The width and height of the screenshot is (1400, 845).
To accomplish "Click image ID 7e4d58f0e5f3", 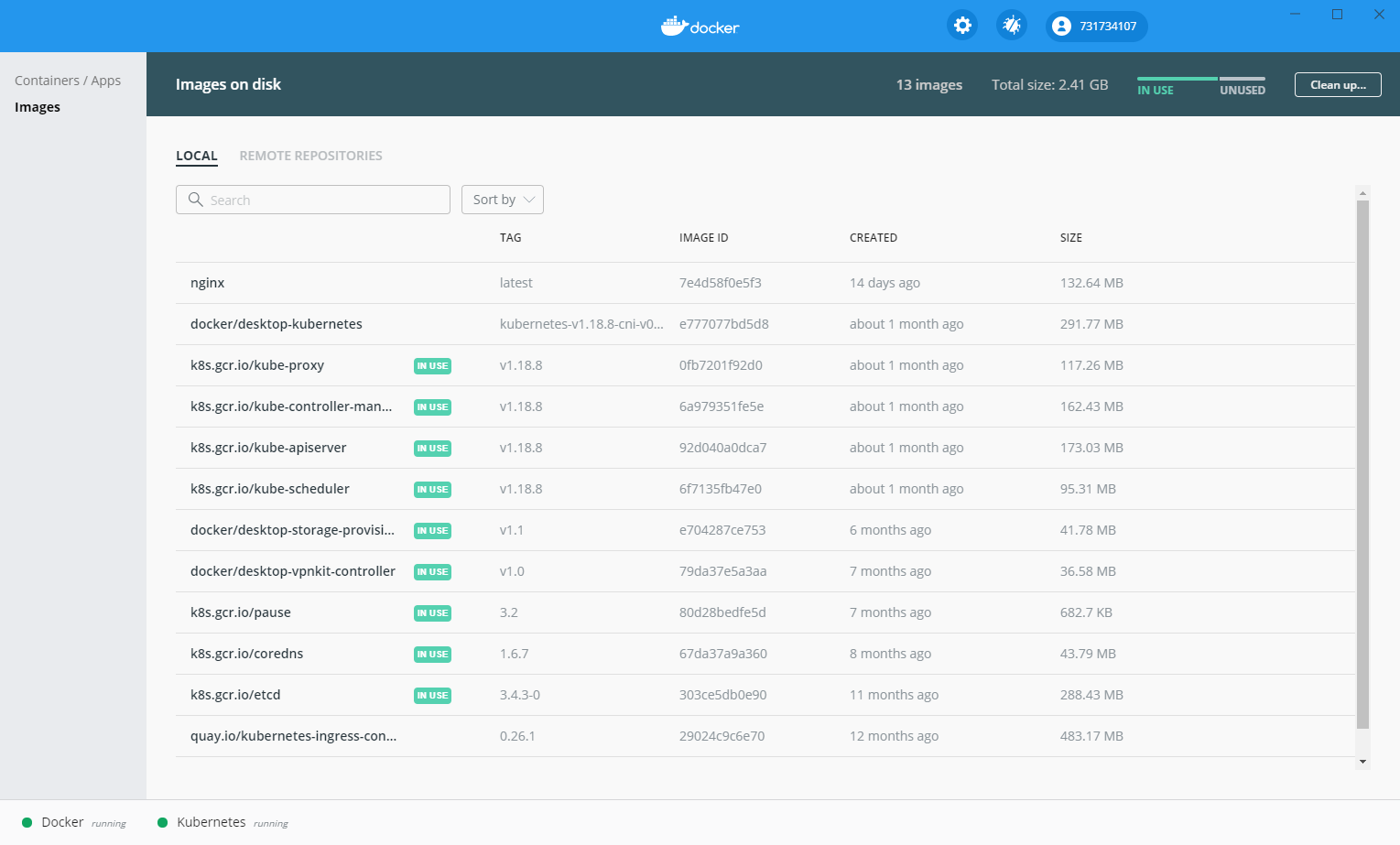I will [x=721, y=283].
